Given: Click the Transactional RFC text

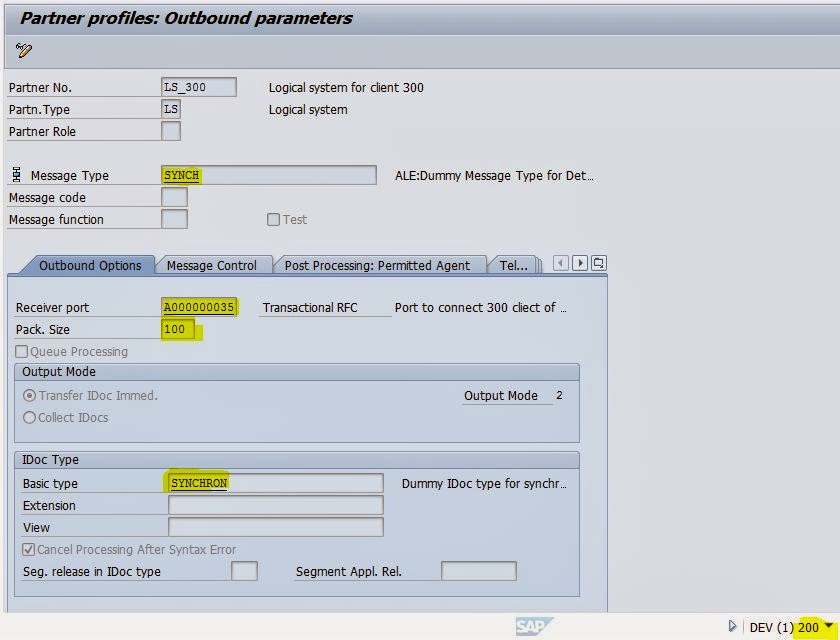Looking at the screenshot, I should pos(310,307).
